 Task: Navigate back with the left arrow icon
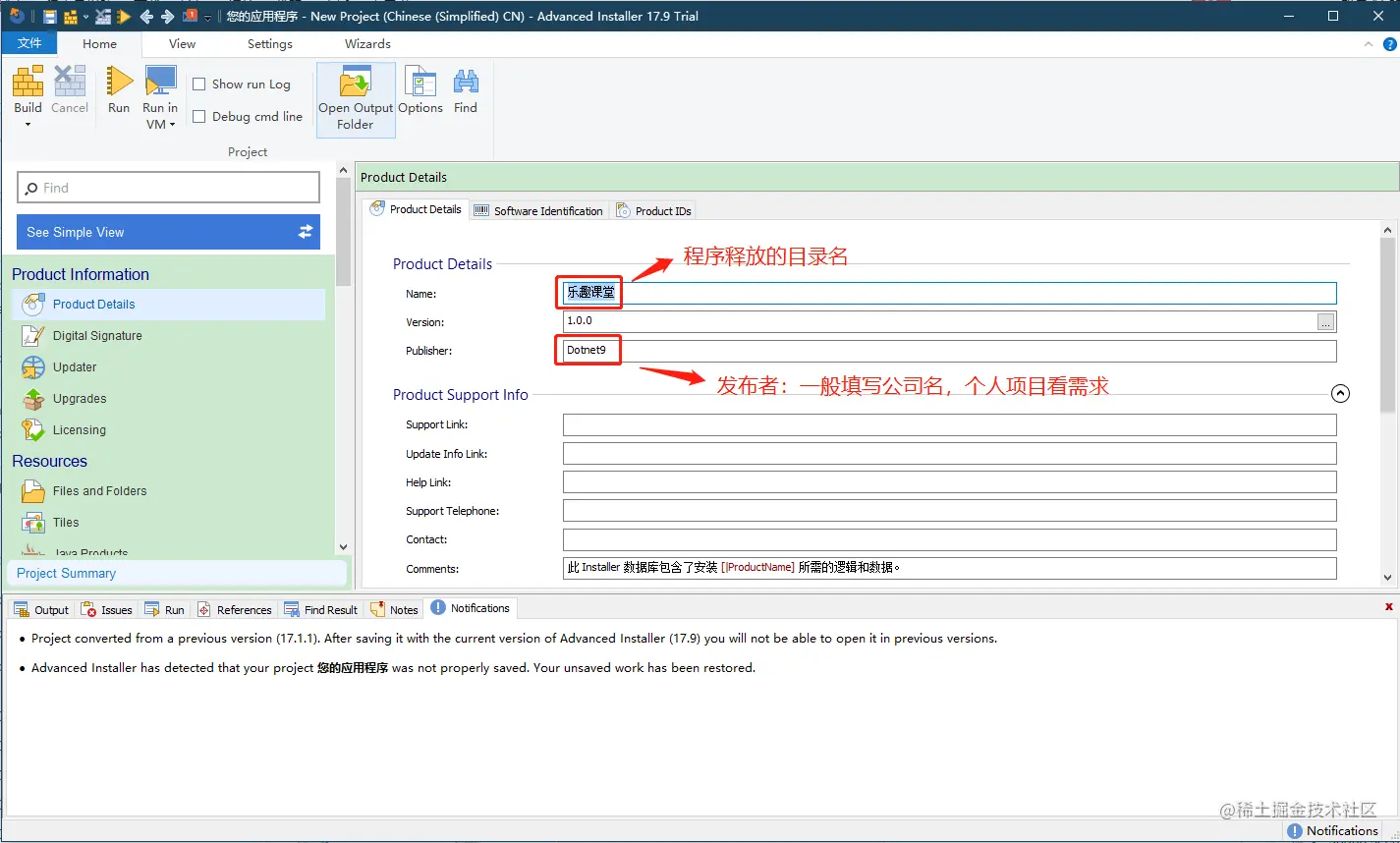[146, 17]
